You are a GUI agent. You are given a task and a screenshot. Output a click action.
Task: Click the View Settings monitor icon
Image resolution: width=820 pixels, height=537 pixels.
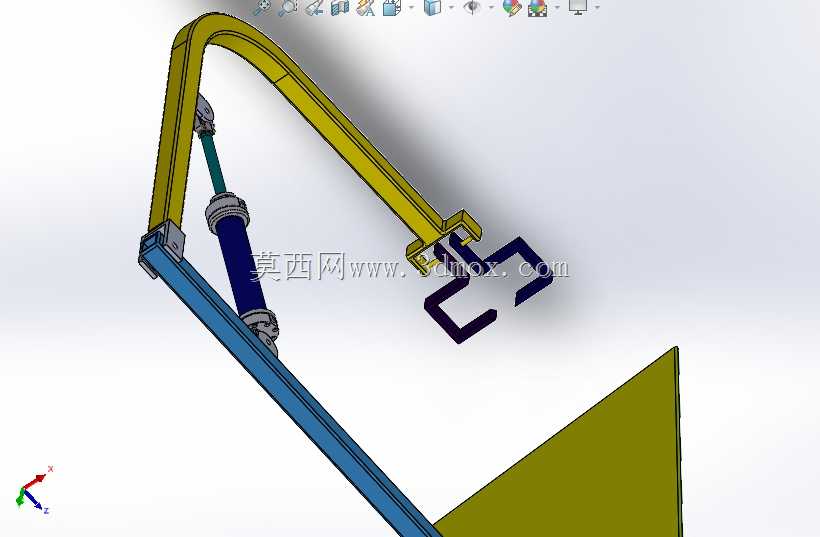(x=578, y=7)
